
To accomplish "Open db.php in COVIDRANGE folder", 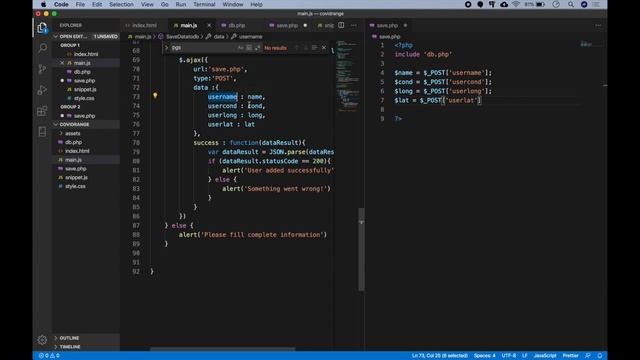I will tap(73, 142).
